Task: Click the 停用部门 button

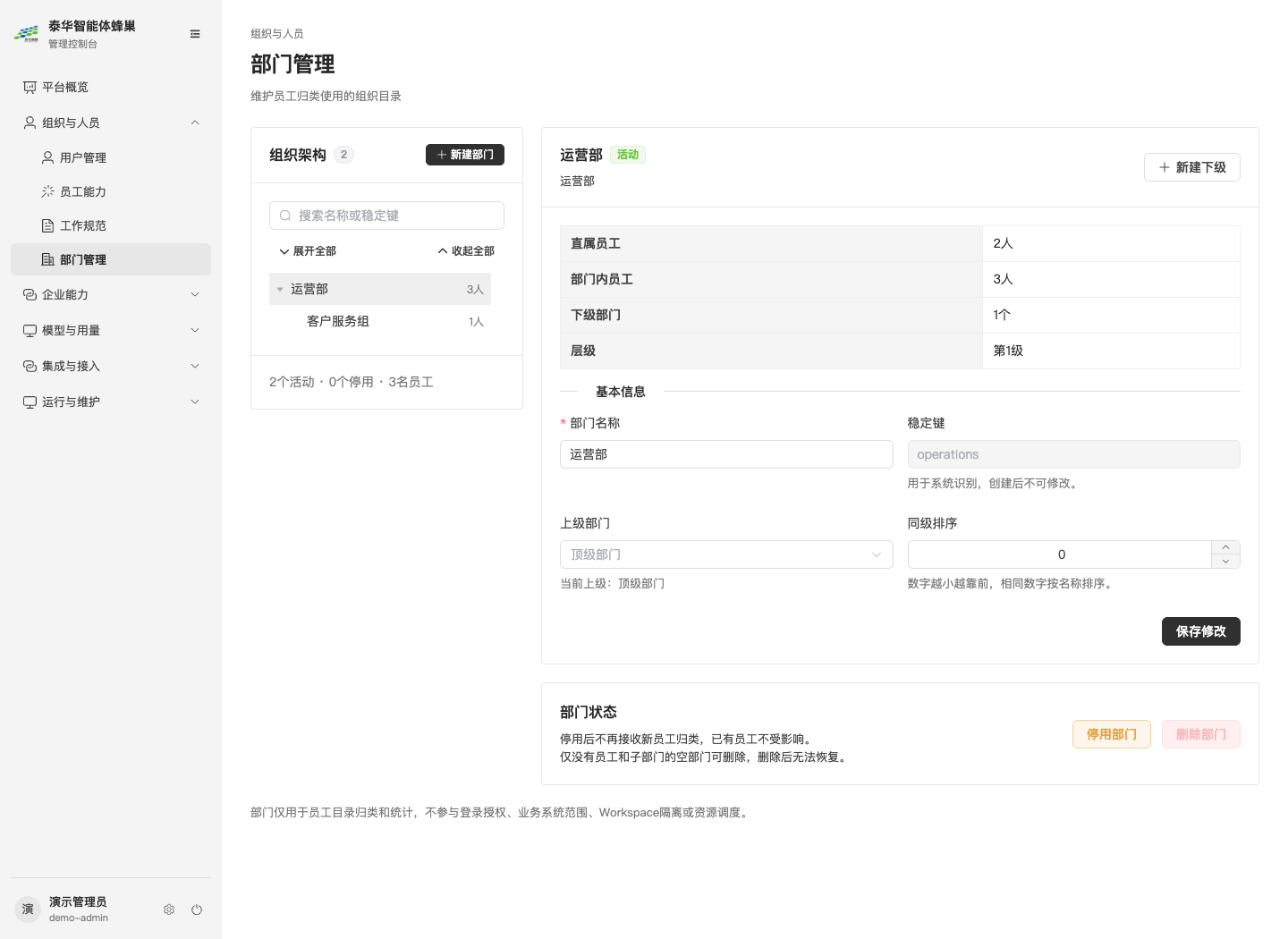Action: pyautogui.click(x=1112, y=734)
